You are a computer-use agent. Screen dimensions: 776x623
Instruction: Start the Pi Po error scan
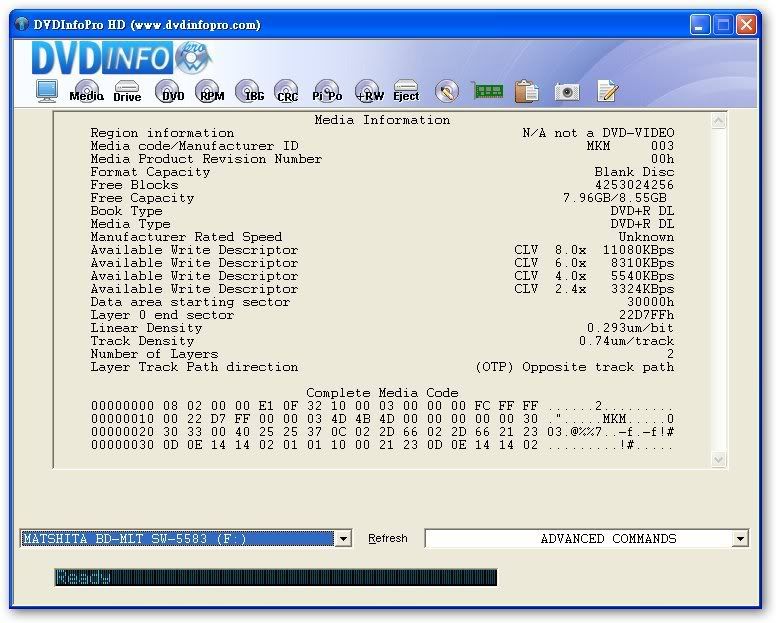(x=327, y=92)
